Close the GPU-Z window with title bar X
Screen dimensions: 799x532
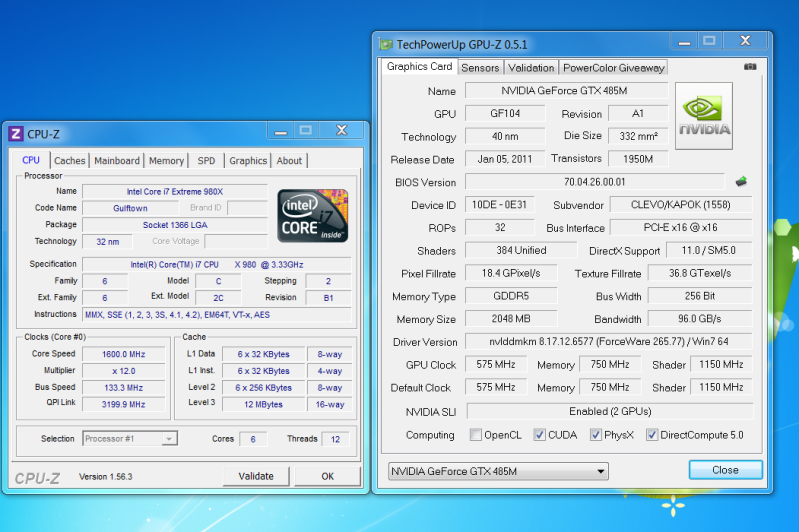click(745, 41)
